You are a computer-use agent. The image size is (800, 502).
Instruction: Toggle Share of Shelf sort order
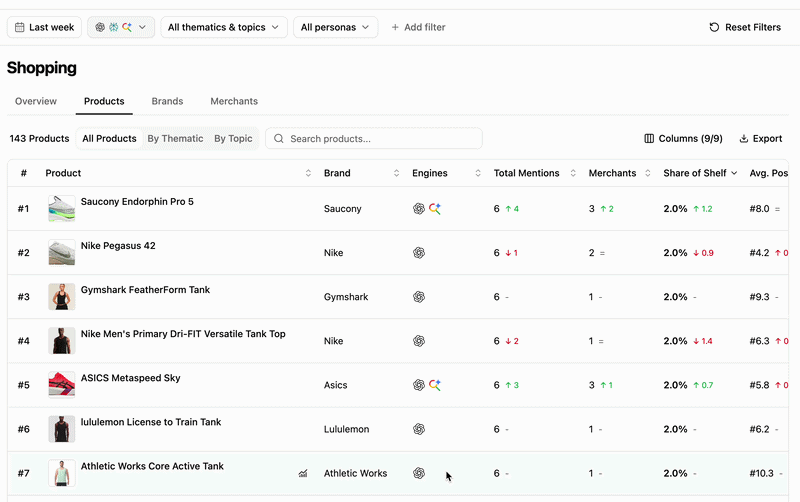(700, 173)
